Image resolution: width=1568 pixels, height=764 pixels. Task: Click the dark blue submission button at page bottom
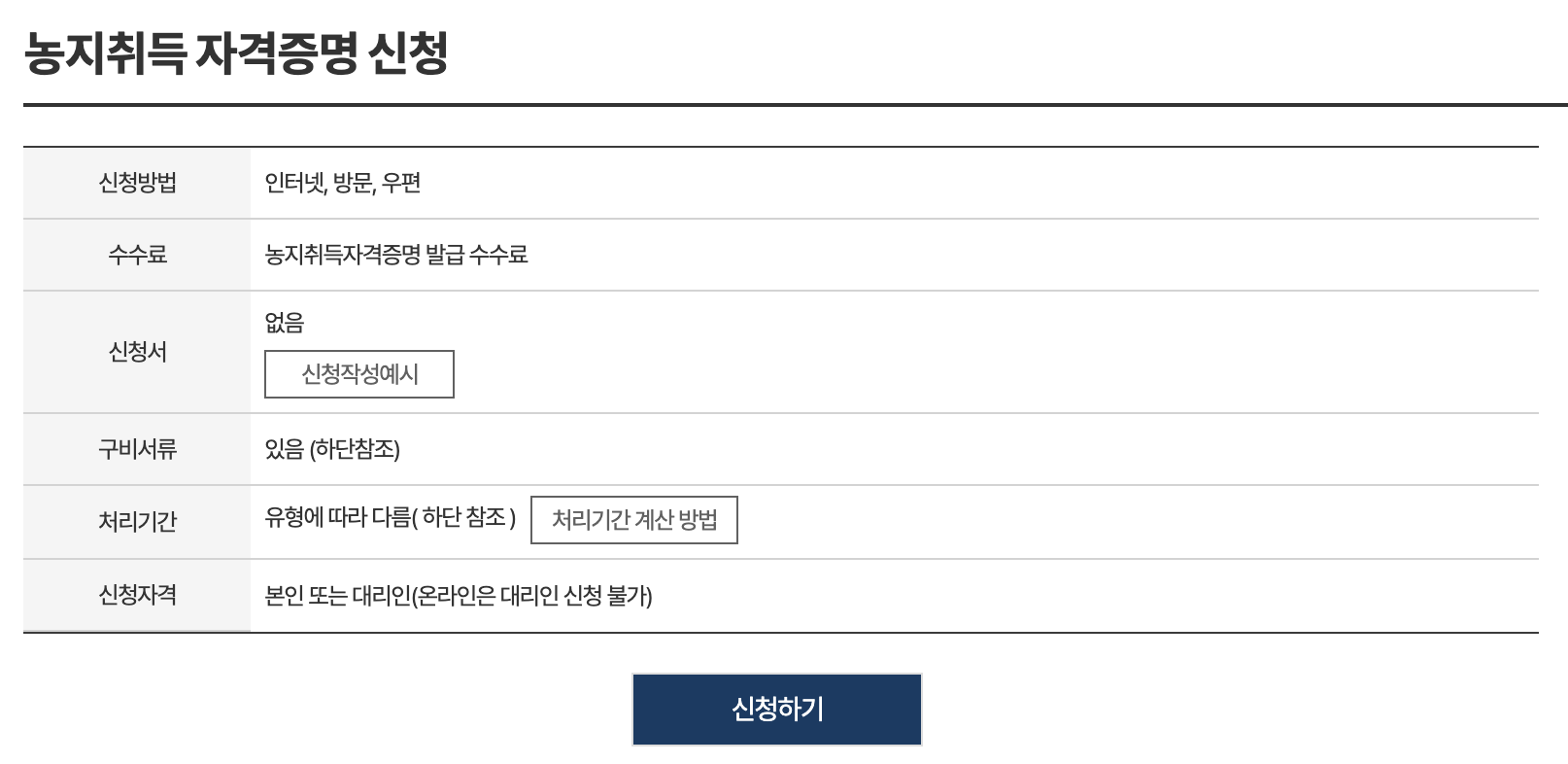tap(776, 709)
